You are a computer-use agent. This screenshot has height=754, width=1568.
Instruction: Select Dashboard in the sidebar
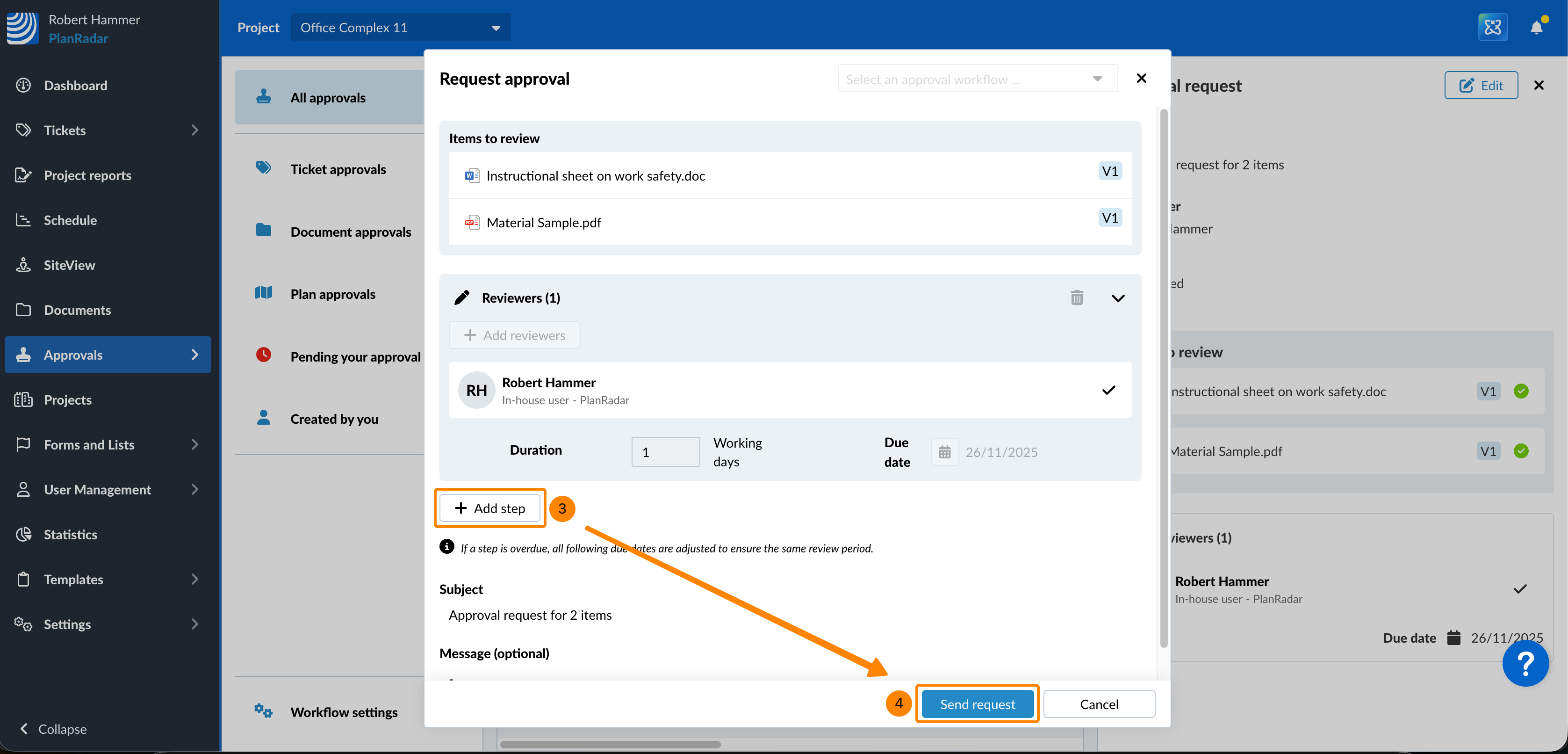click(75, 86)
